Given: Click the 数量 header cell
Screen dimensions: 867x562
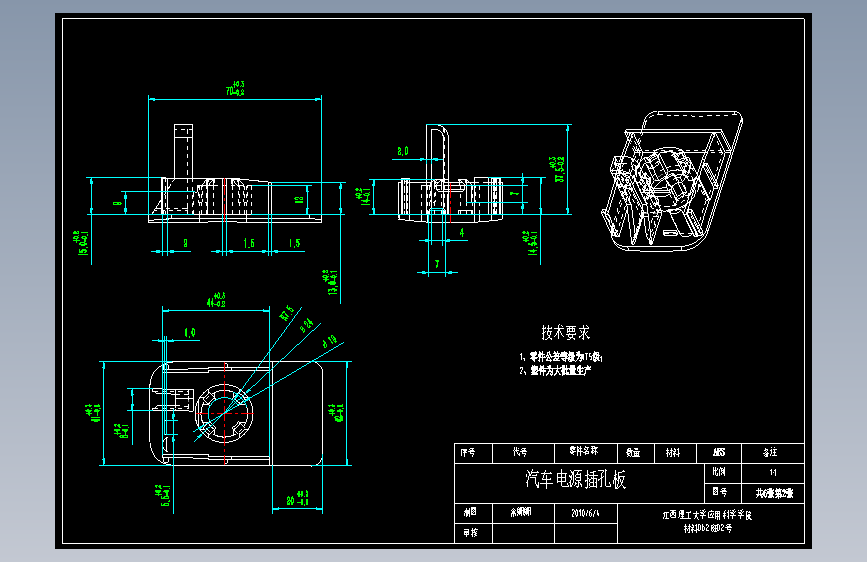Looking at the screenshot, I should [636, 453].
